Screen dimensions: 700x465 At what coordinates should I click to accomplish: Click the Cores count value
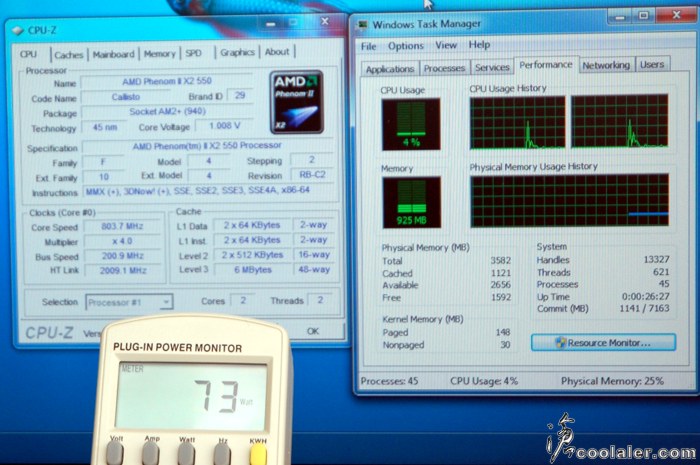click(243, 300)
